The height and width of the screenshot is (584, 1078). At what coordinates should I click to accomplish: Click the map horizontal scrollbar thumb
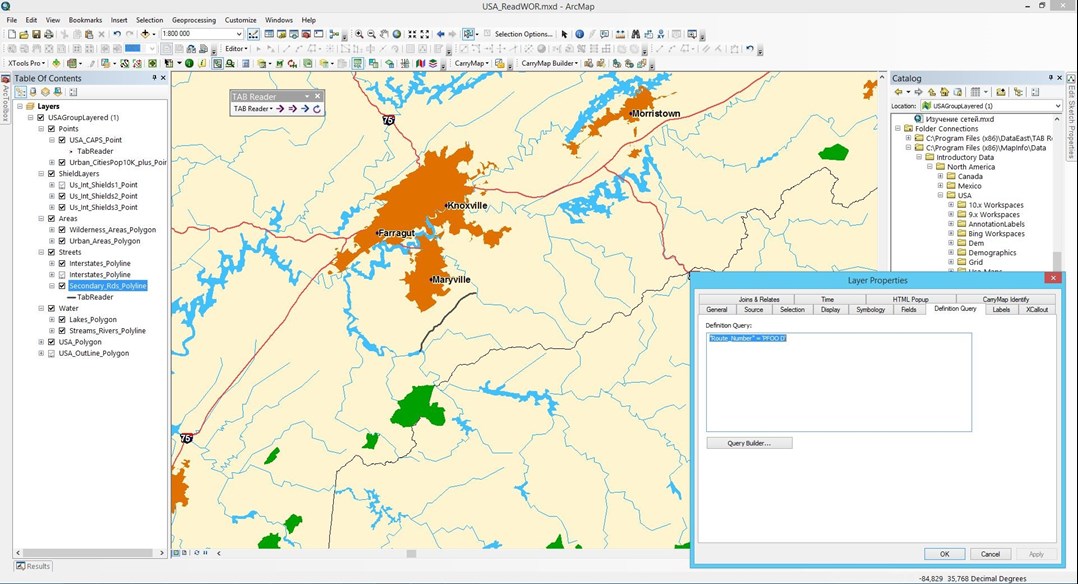coord(411,553)
